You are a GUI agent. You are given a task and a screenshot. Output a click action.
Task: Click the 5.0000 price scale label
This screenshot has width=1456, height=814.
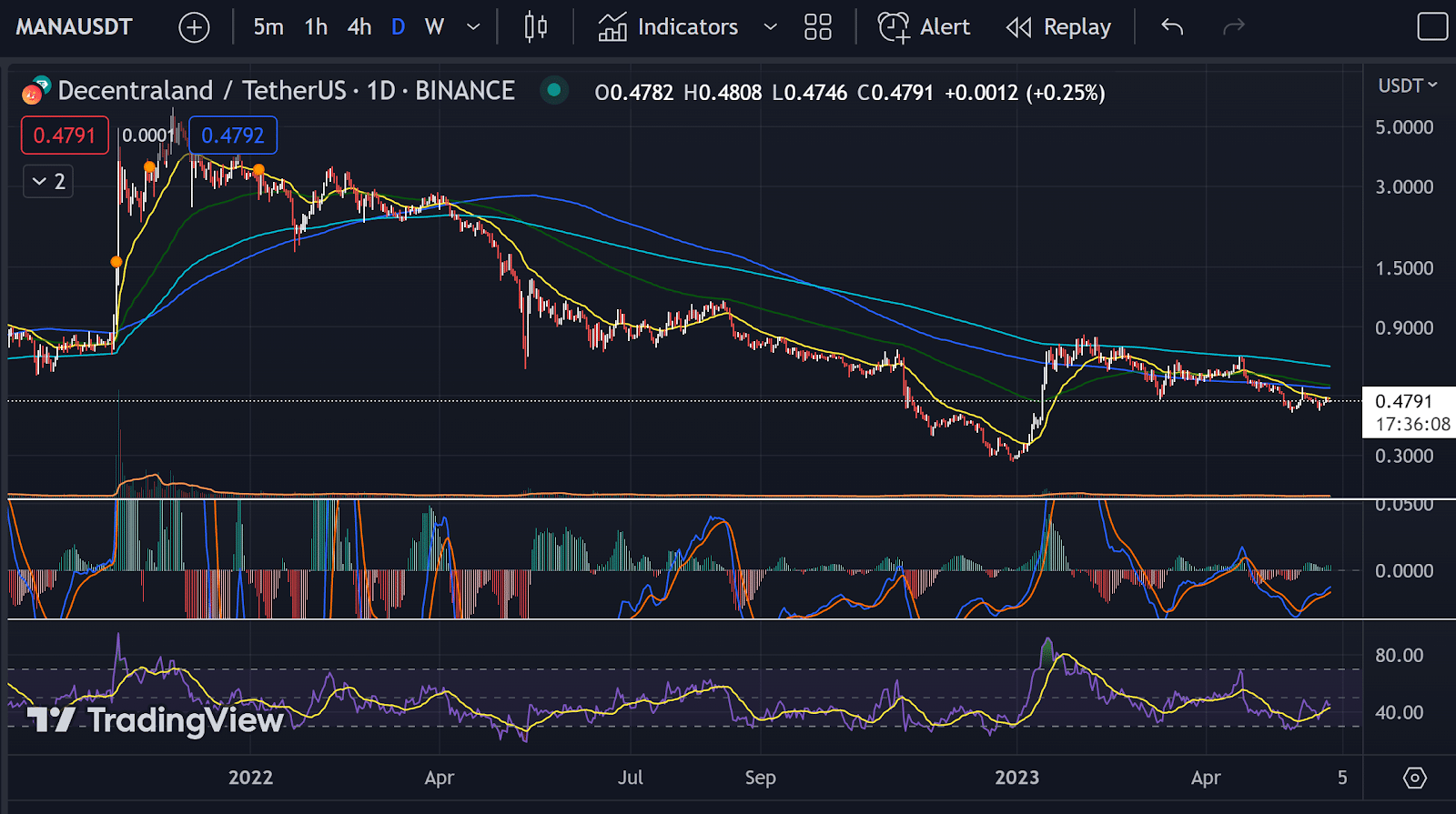(1404, 127)
